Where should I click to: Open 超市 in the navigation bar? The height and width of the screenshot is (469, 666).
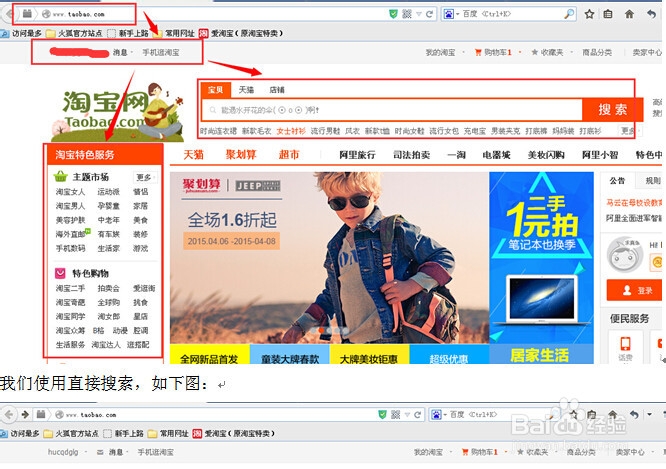coord(289,155)
